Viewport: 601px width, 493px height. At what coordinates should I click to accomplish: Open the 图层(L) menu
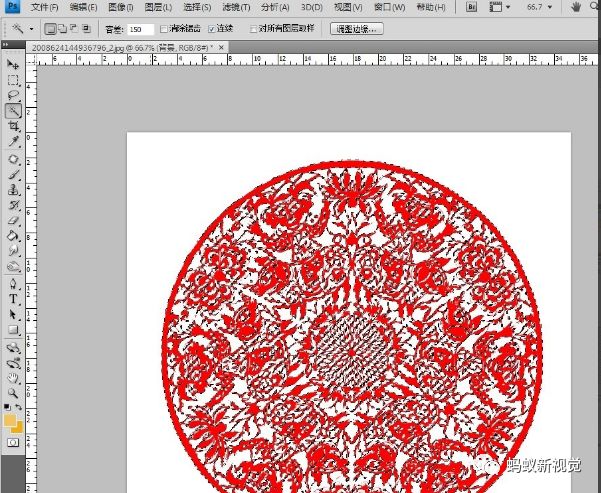(x=158, y=7)
